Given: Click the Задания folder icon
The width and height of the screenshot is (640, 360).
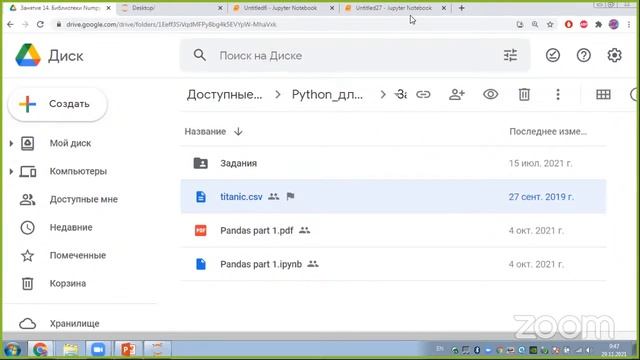Looking at the screenshot, I should coord(200,163).
